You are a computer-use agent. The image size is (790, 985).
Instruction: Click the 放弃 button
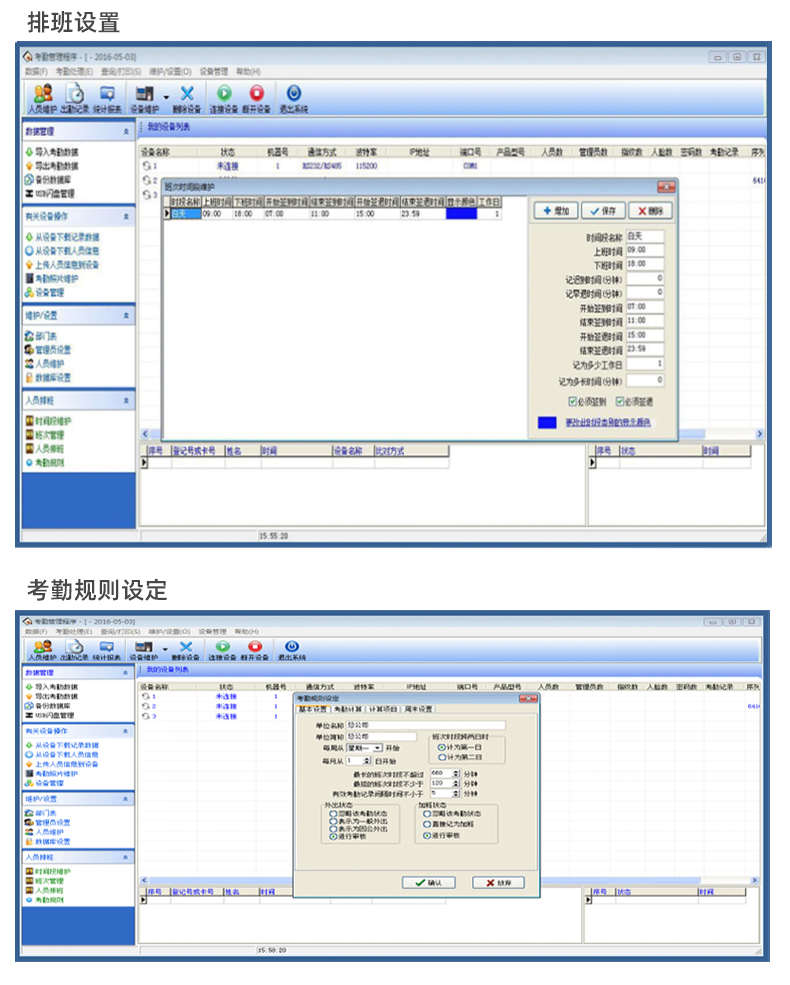(498, 883)
